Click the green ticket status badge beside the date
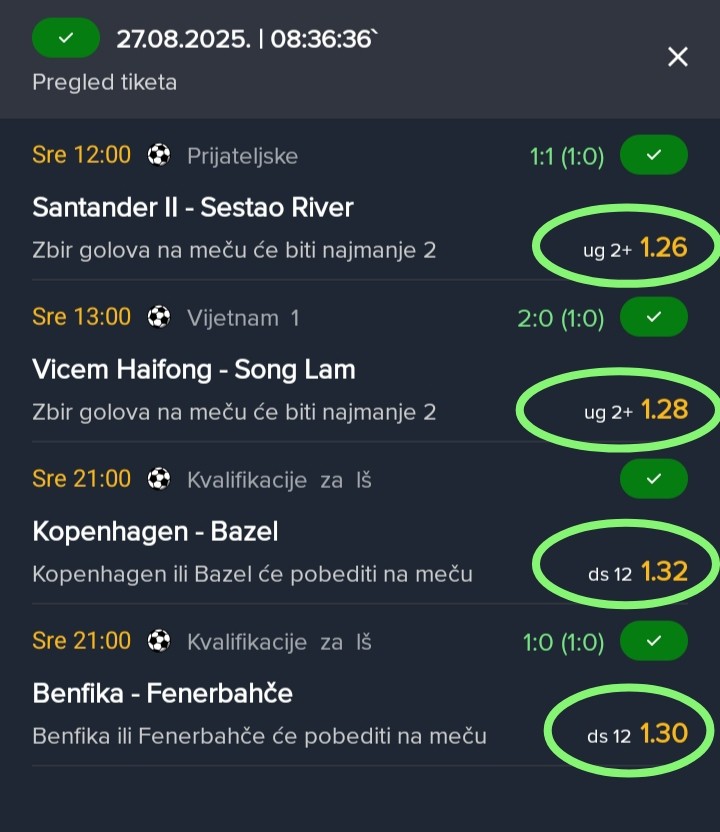Screen dimensions: 720x832 point(66,38)
